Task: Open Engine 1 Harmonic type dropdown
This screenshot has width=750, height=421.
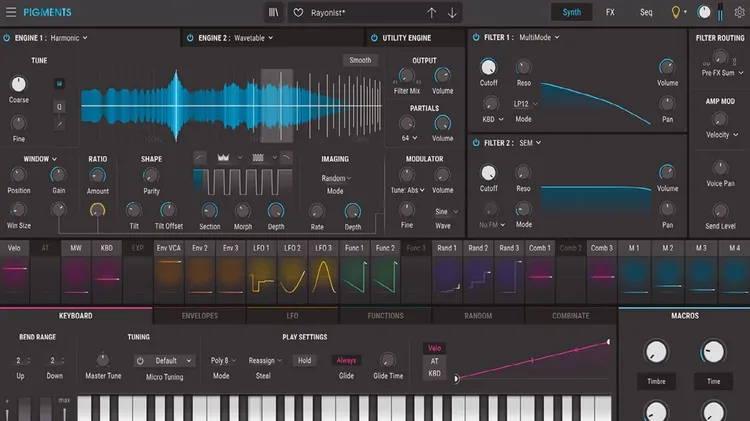Action: tap(69, 38)
